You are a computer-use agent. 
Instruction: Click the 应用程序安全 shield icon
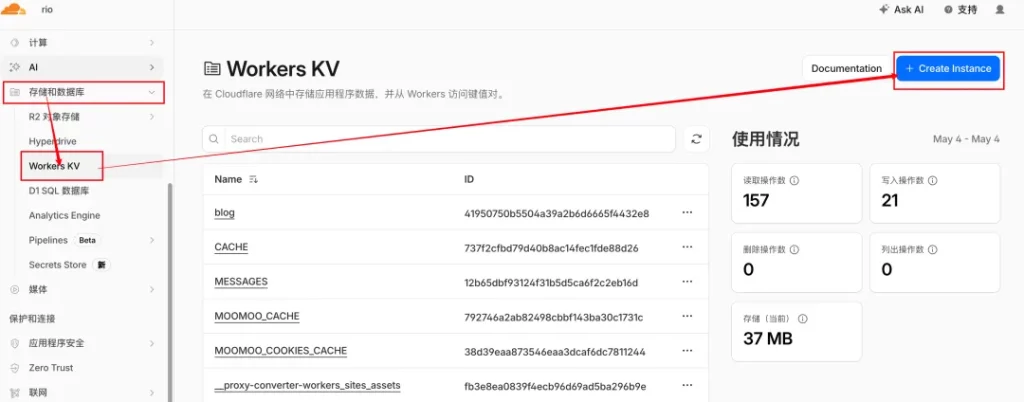click(14, 343)
